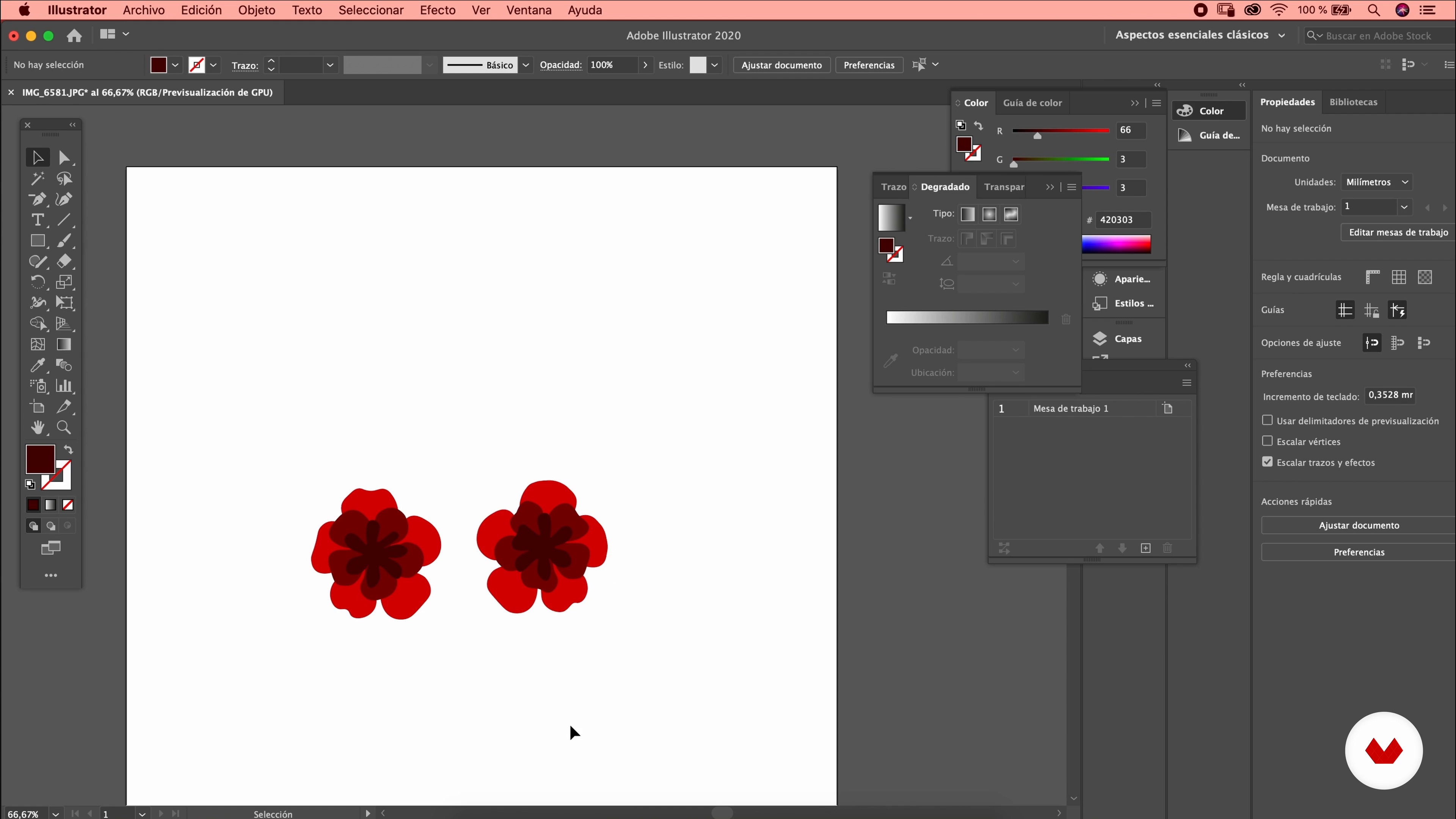
Task: Open the Objeto menu
Action: click(x=257, y=10)
